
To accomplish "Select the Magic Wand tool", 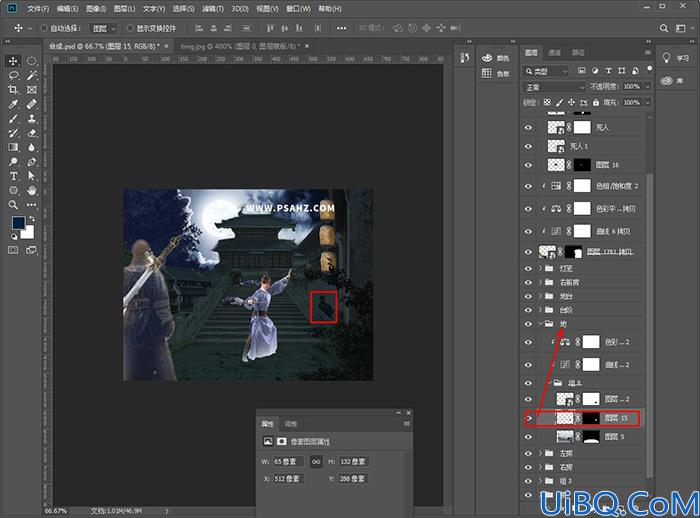I will coord(31,75).
